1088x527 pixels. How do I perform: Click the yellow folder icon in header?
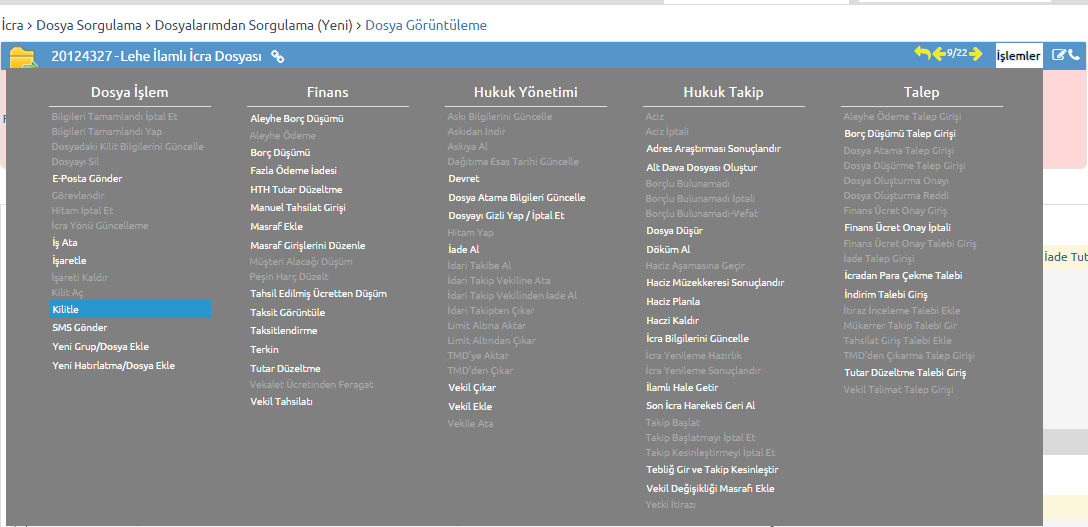(23, 58)
